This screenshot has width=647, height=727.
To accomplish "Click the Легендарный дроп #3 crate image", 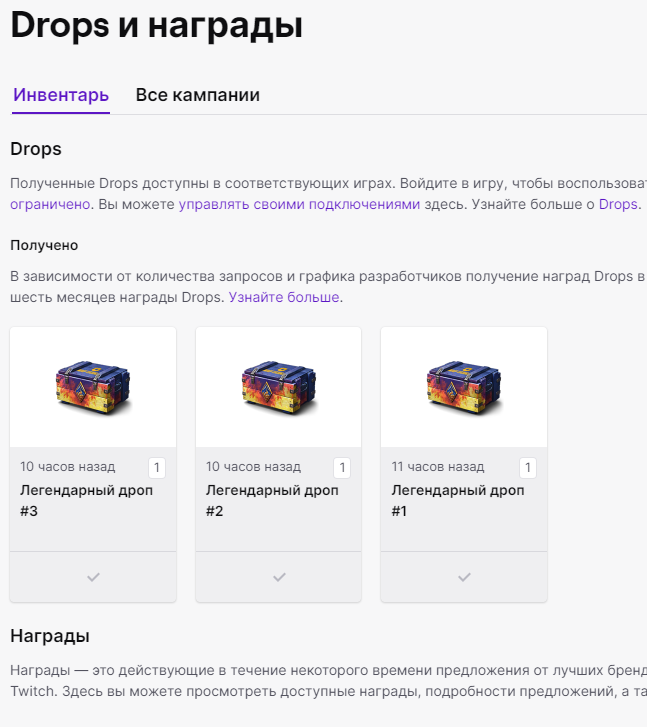I will pos(93,385).
